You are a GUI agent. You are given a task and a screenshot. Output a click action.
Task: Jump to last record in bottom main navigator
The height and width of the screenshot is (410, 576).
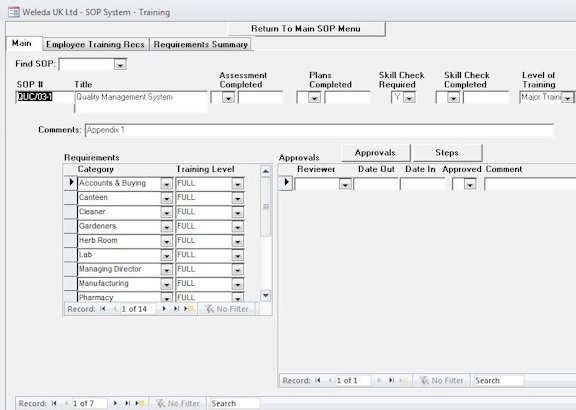(x=127, y=403)
